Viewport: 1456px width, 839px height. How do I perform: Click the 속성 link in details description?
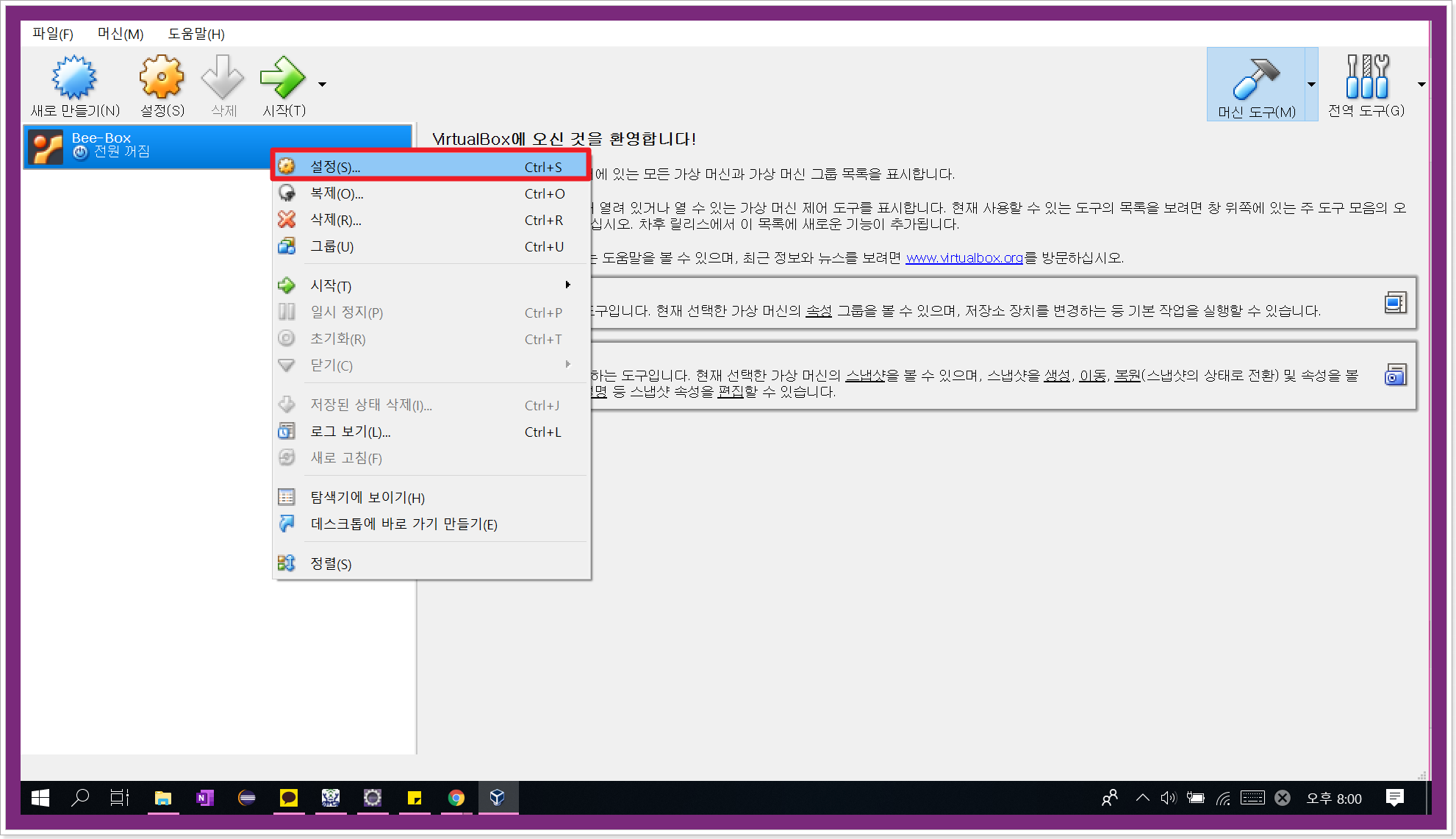click(x=819, y=311)
